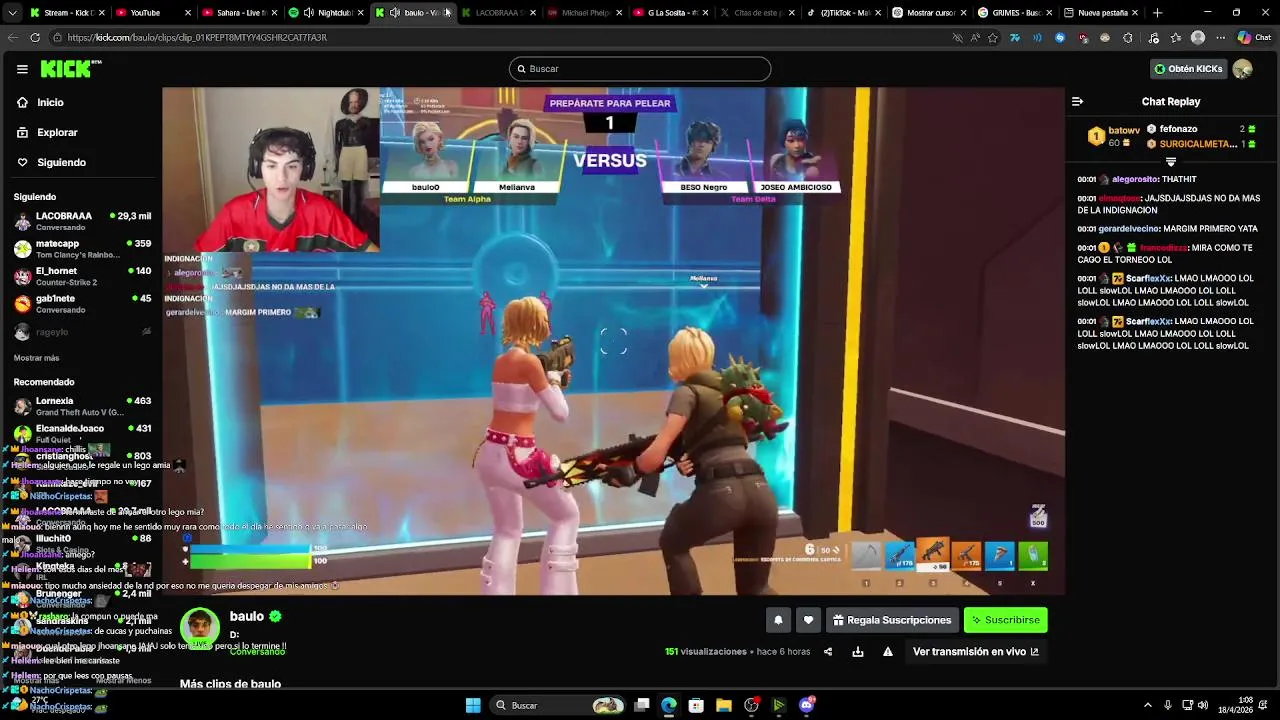Expand the gifters leaderboard chevron

click(1170, 162)
